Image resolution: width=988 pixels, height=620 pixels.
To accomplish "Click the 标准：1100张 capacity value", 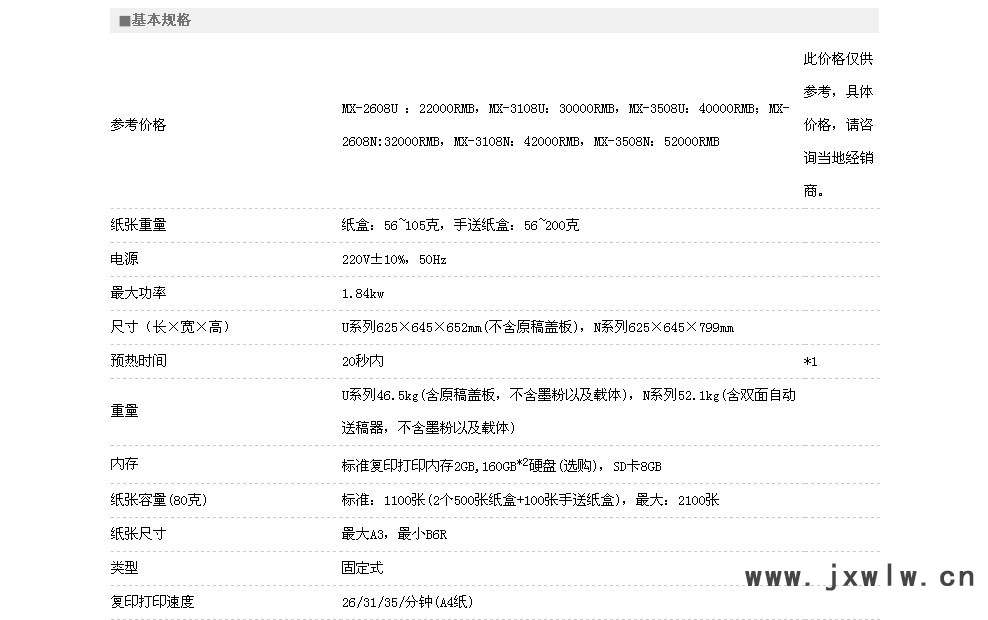I will [x=530, y=500].
